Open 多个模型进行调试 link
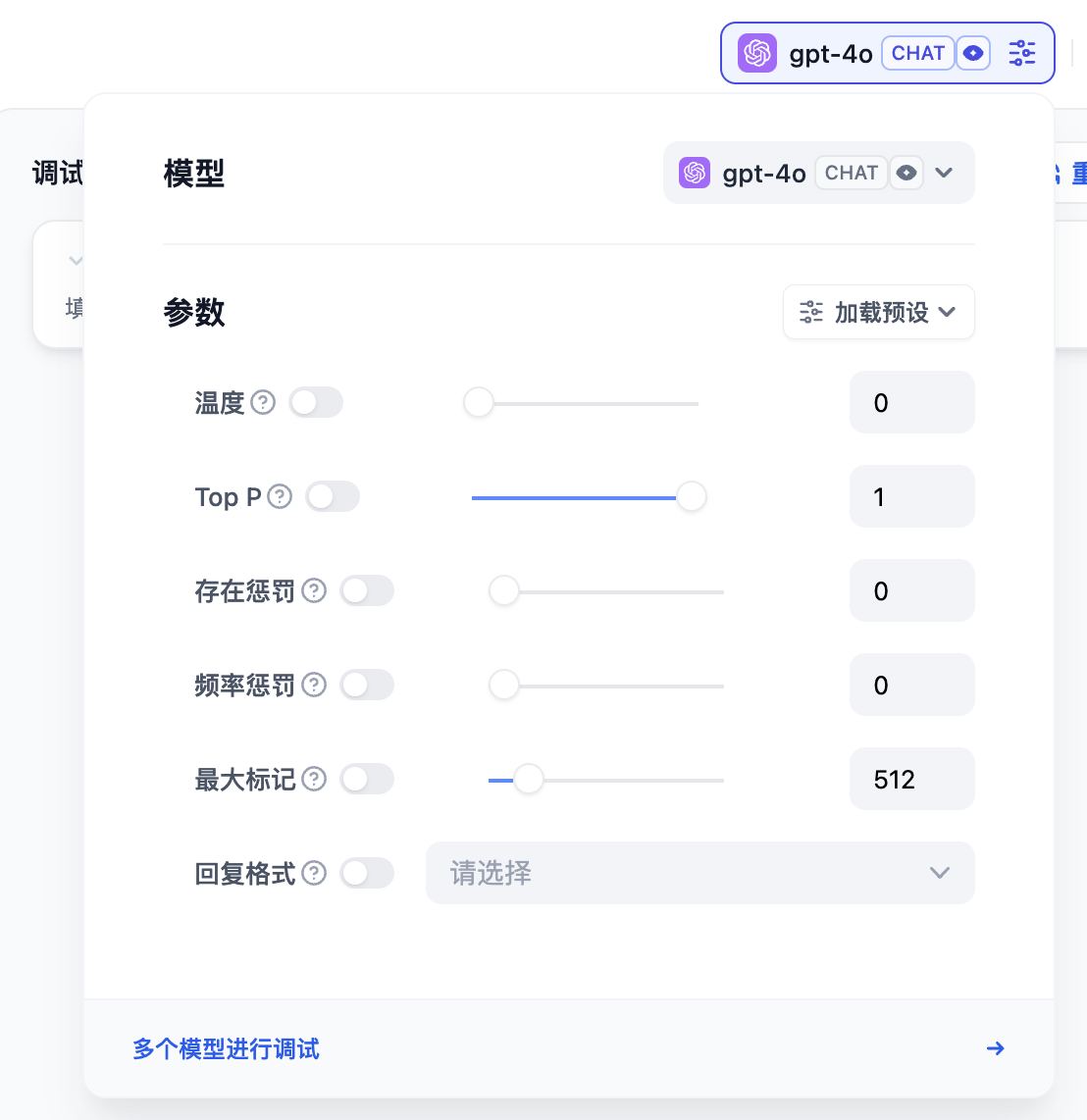This screenshot has width=1087, height=1120. pyautogui.click(x=226, y=1048)
